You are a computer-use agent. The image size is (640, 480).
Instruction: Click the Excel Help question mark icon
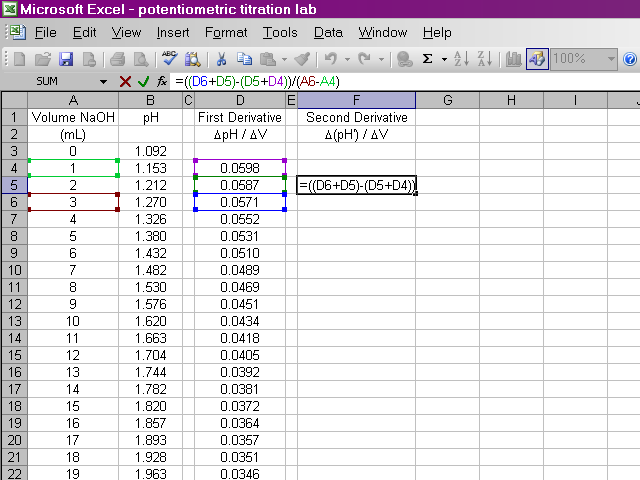[630, 60]
